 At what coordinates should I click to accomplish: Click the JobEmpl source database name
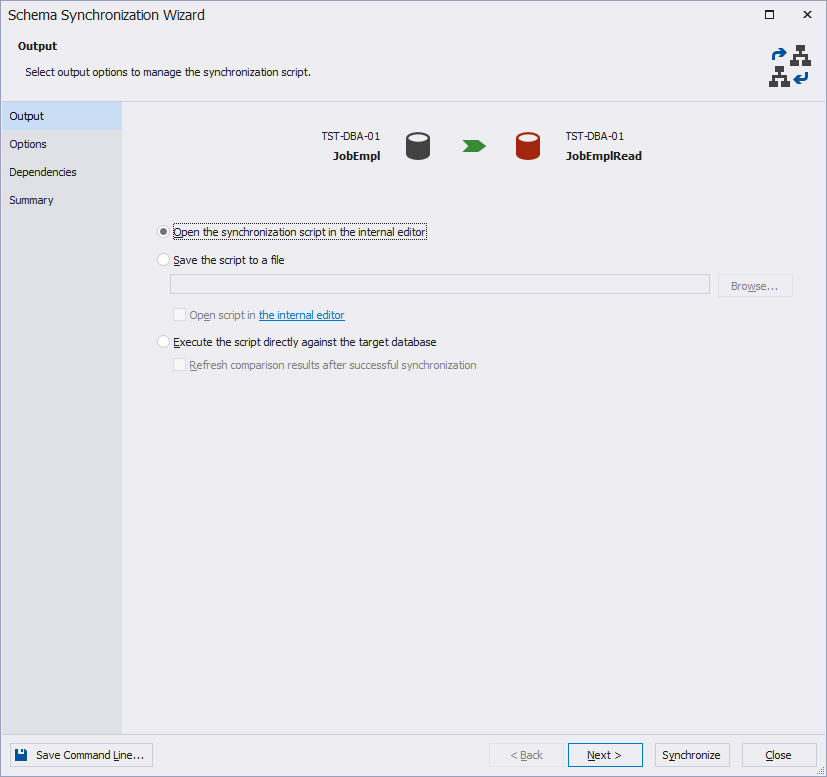(357, 156)
